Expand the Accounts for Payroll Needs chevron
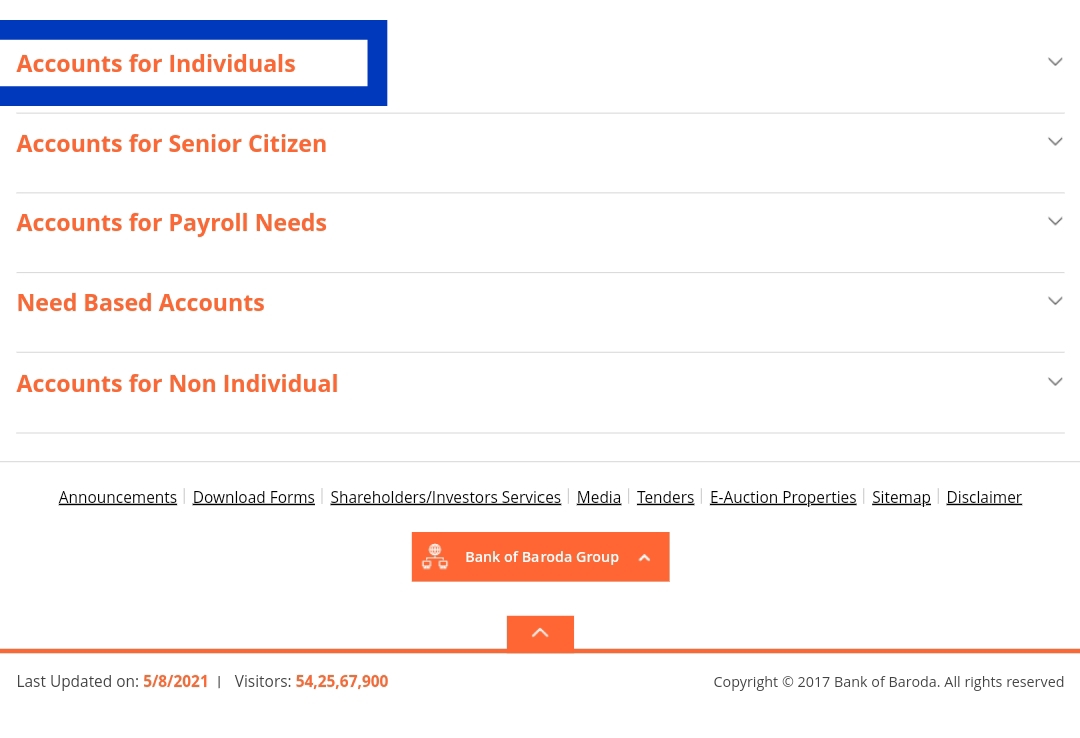The height and width of the screenshot is (738, 1080). coord(1055,221)
